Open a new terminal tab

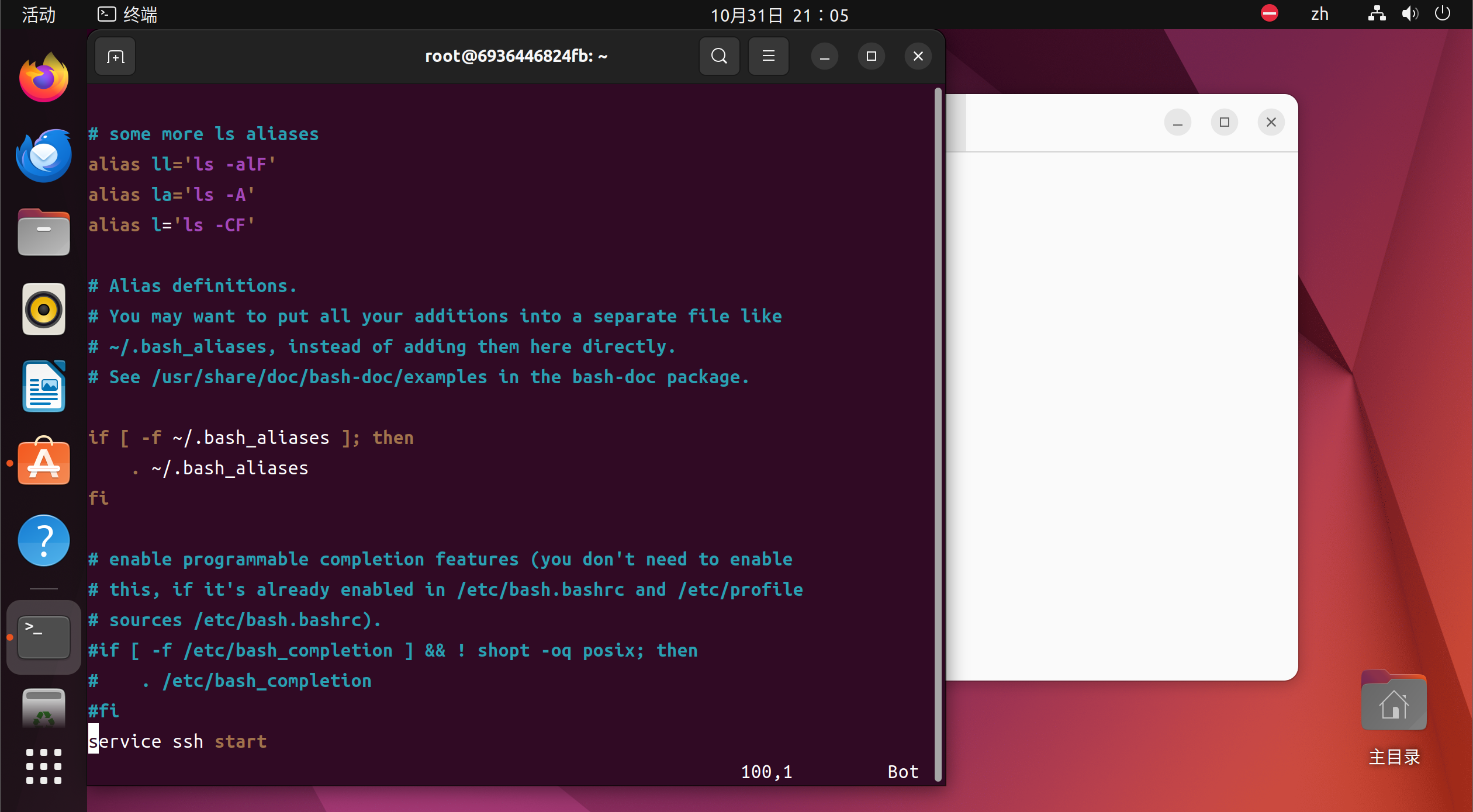point(115,57)
